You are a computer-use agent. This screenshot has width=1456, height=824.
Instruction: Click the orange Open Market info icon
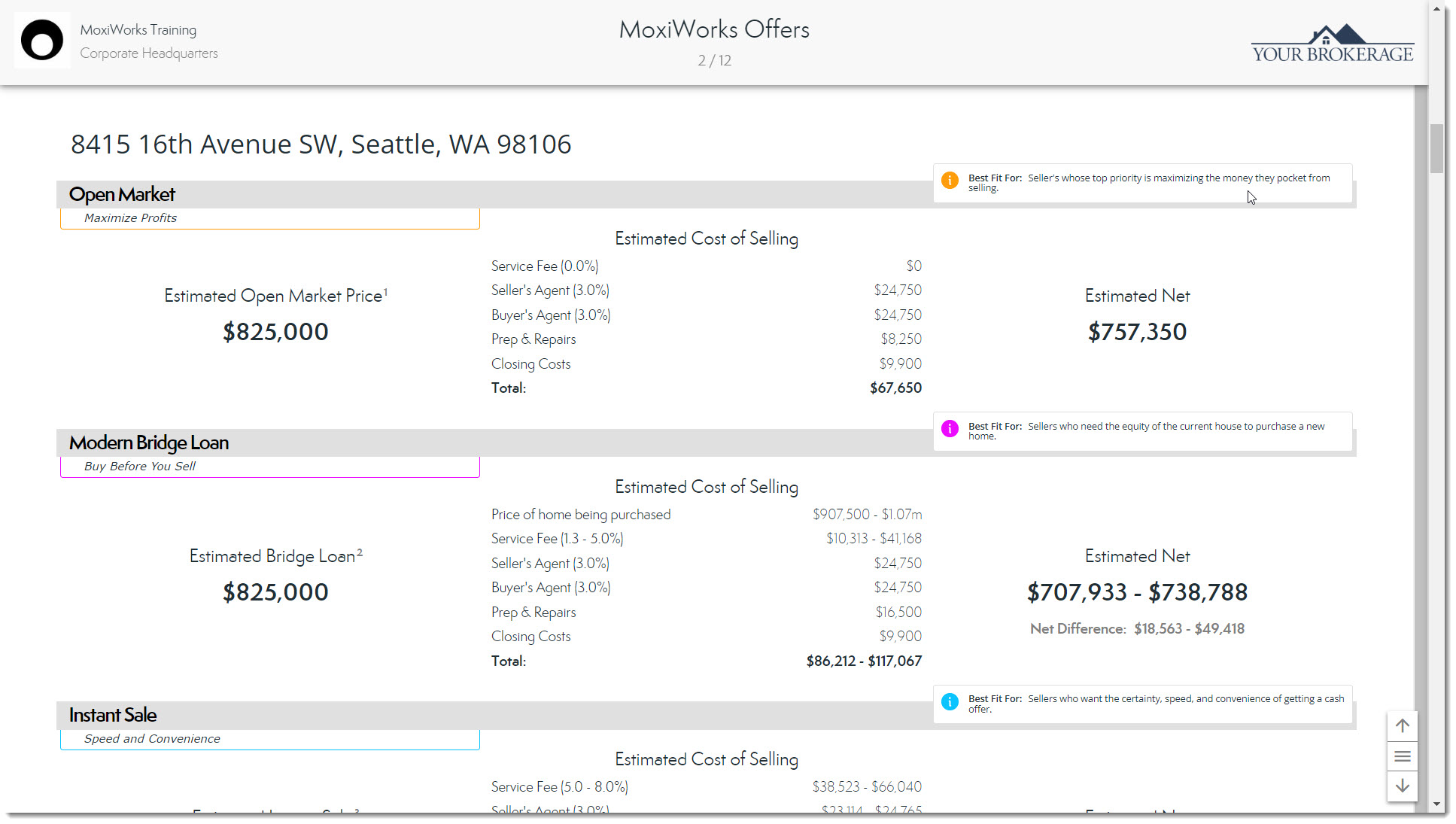point(950,181)
